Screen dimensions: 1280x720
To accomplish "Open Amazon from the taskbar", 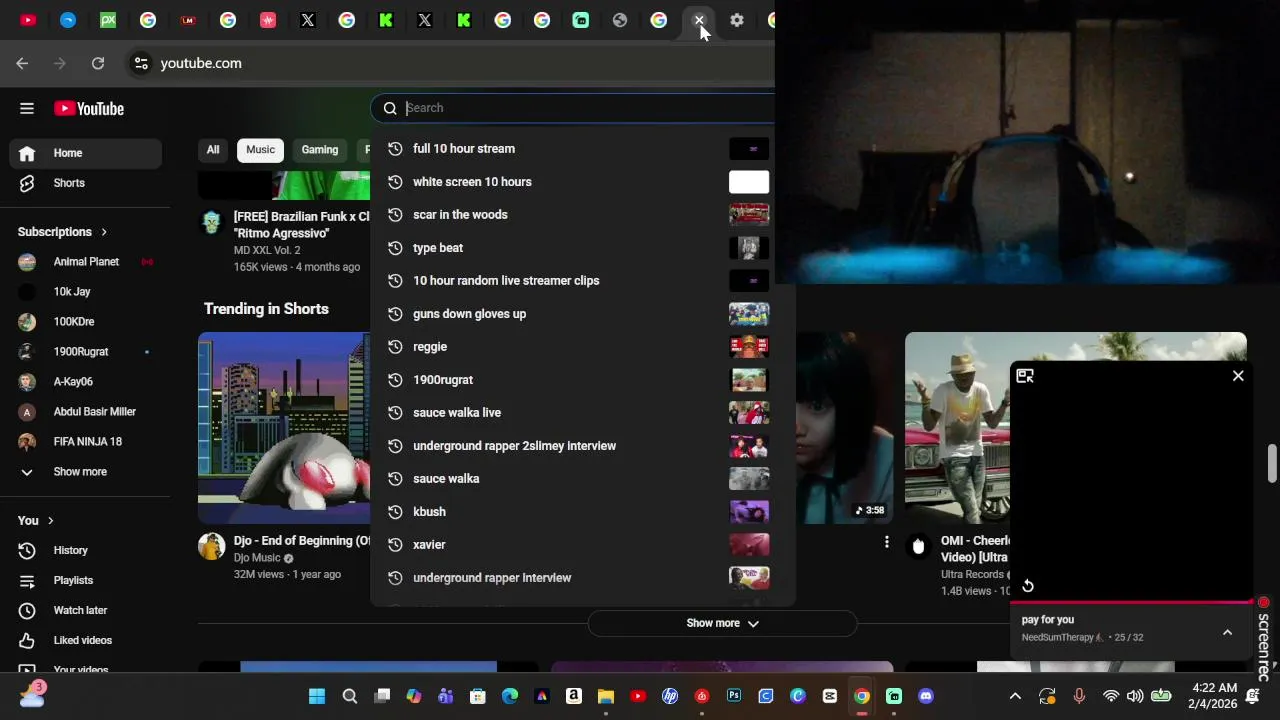I will [x=574, y=696].
